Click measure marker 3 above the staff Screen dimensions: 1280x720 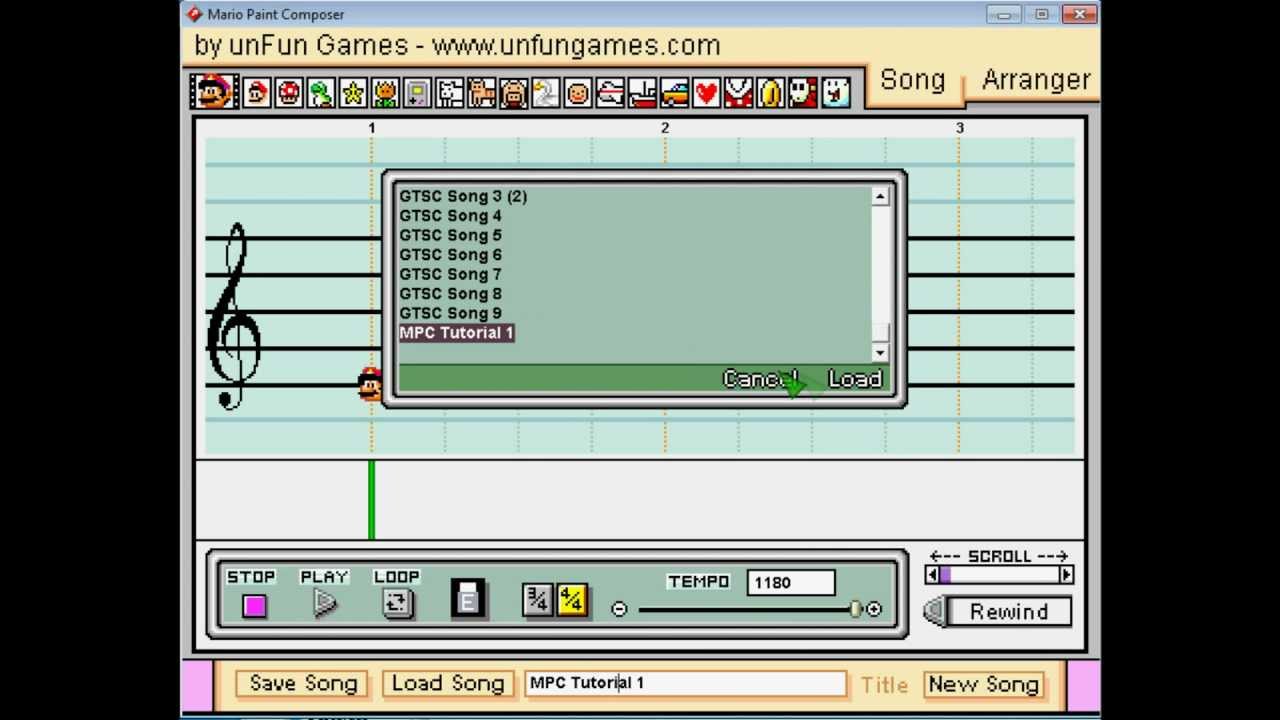tap(959, 128)
